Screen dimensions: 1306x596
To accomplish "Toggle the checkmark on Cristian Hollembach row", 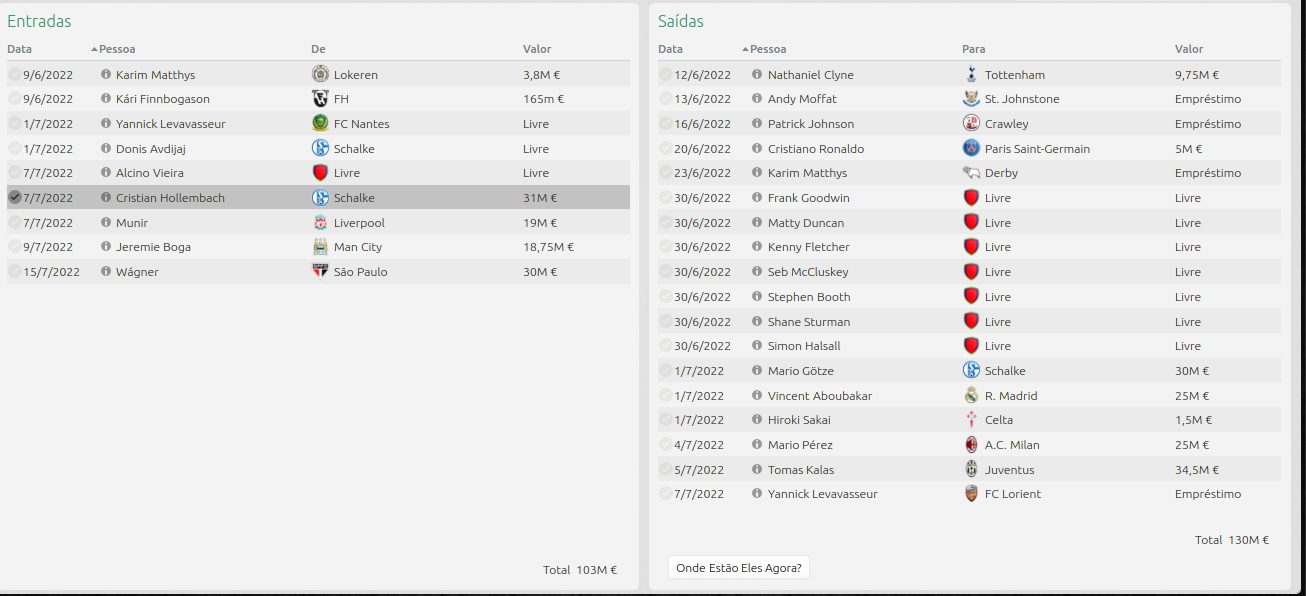I will point(14,198).
